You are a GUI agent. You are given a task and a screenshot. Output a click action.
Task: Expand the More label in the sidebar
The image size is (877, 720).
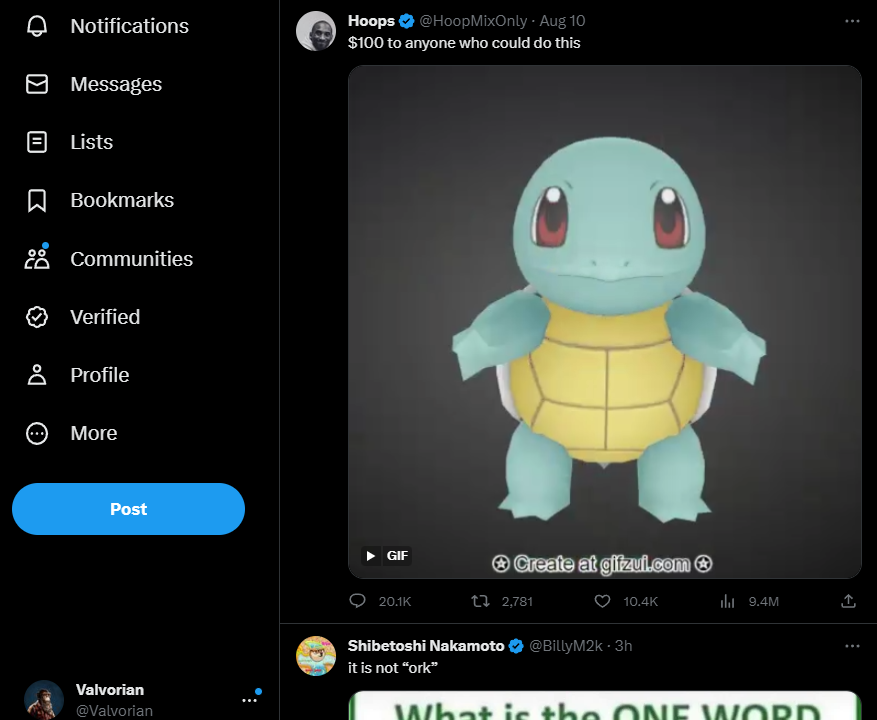pyautogui.click(x=93, y=433)
